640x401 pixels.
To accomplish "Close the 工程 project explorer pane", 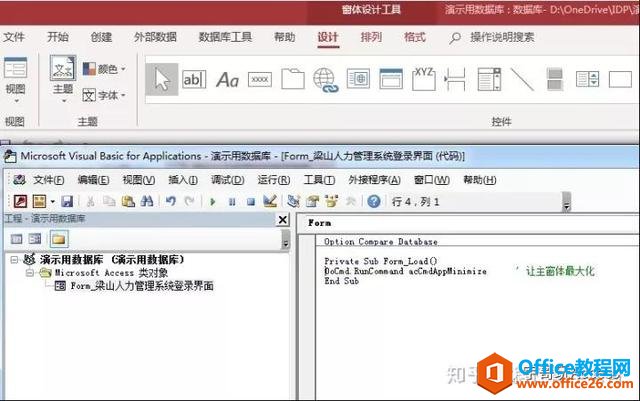I will pos(282,220).
